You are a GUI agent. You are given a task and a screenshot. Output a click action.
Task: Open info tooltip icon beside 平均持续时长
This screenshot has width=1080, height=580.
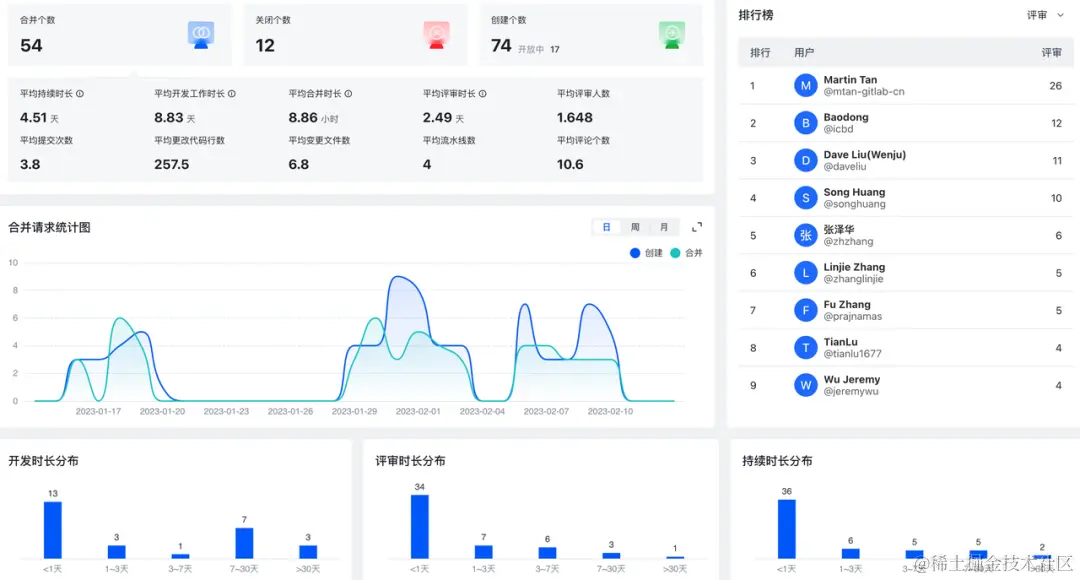[x=80, y=94]
